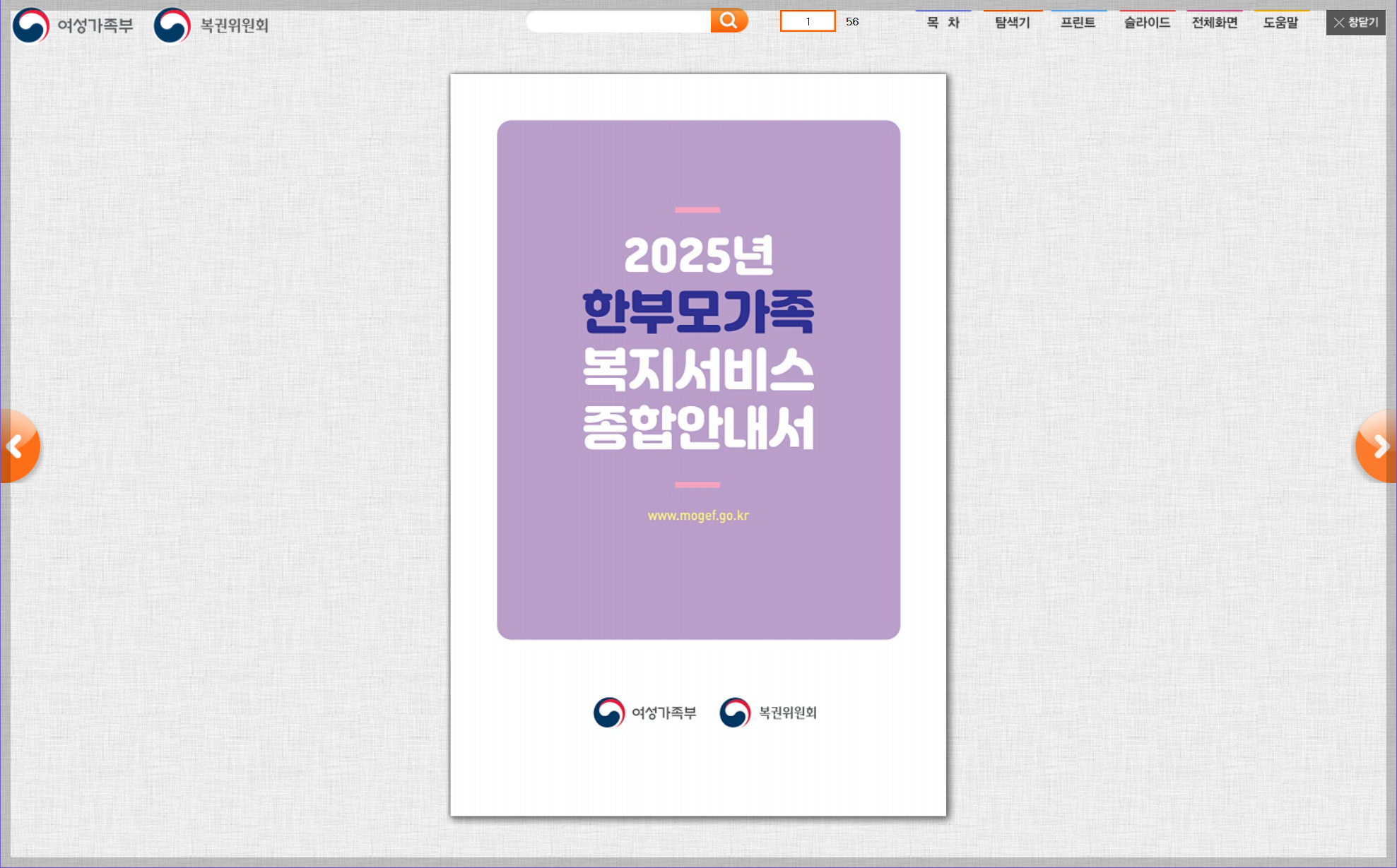Visit the www.mogef.go.kr link on cover
The height and width of the screenshot is (868, 1397).
tap(699, 516)
